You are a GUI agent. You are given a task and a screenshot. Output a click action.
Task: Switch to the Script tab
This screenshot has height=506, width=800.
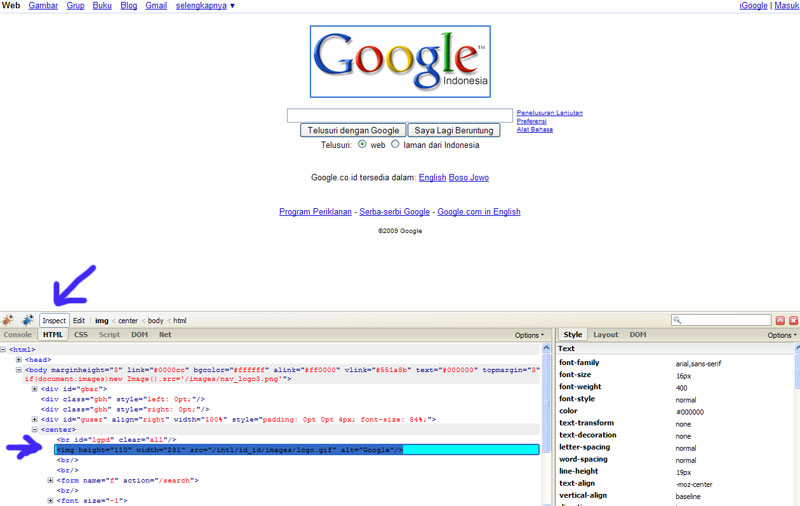pyautogui.click(x=109, y=335)
